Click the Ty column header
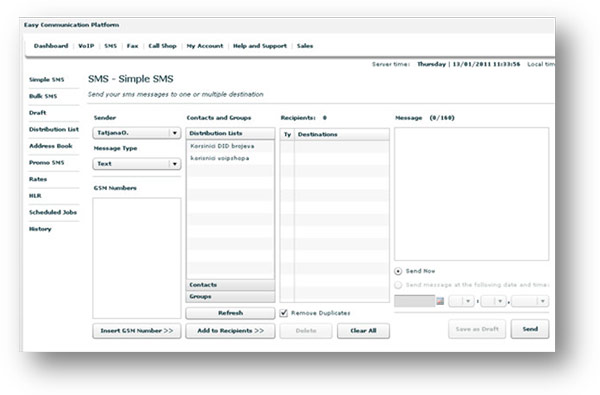The image size is (600, 395). point(287,135)
